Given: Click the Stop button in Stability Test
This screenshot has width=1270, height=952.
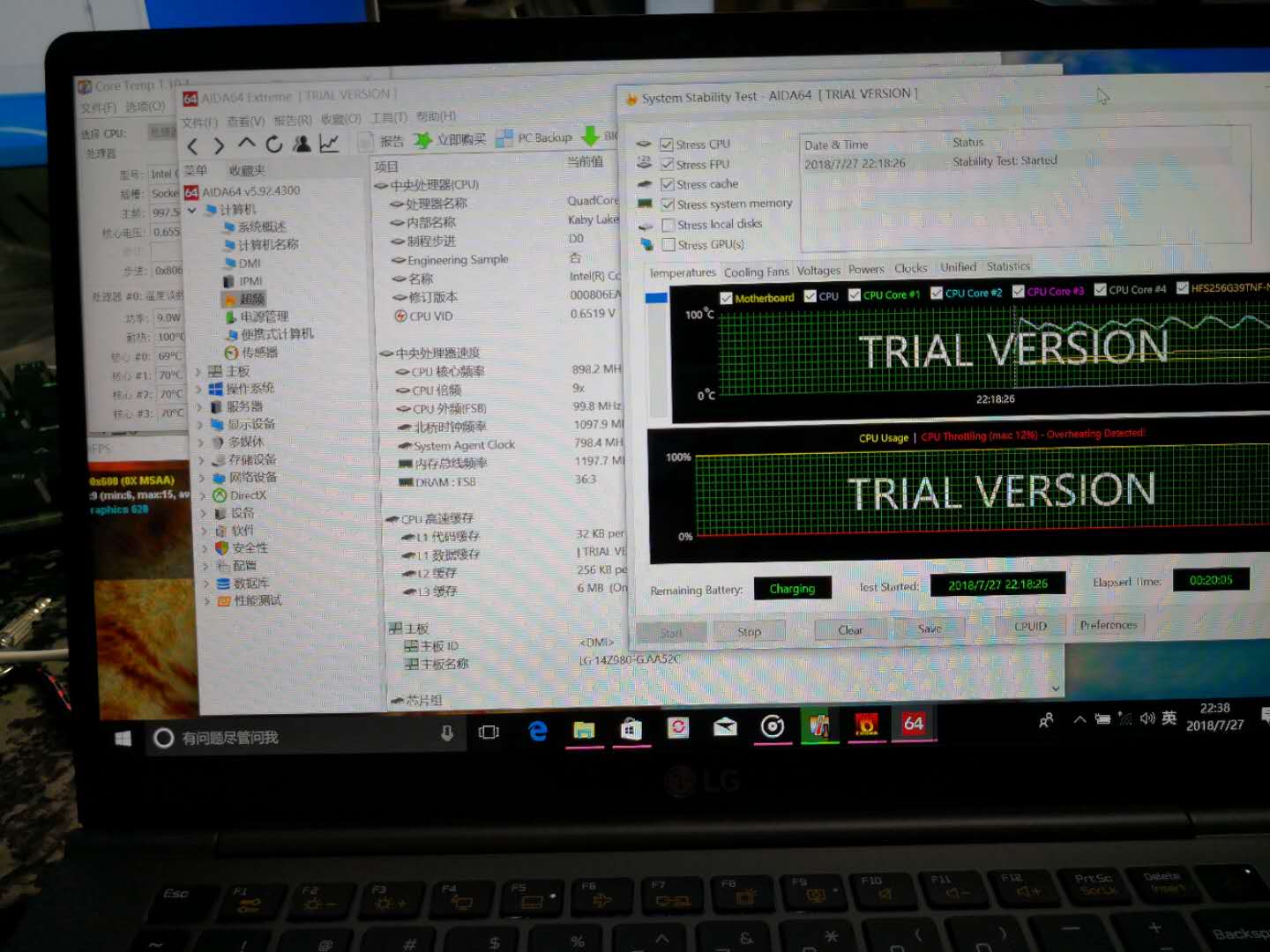Looking at the screenshot, I should pyautogui.click(x=749, y=631).
